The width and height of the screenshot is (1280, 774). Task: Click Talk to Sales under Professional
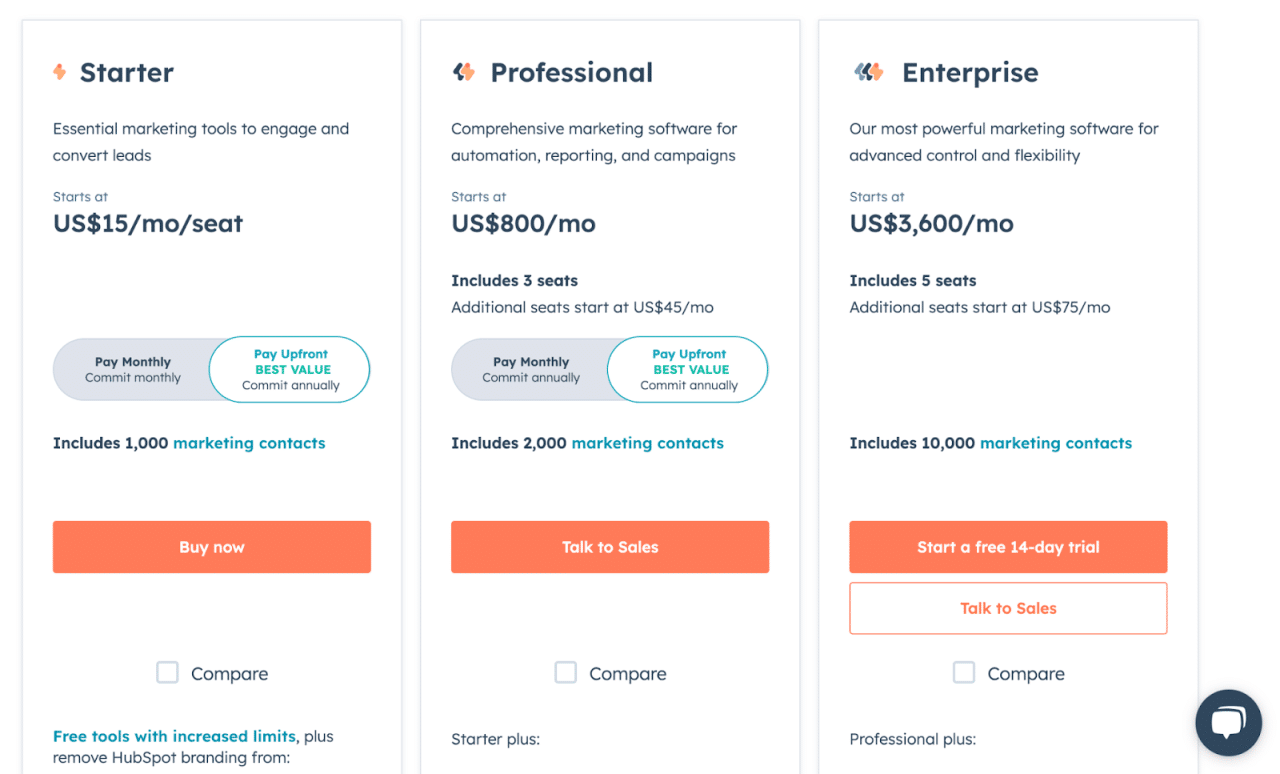tap(610, 547)
